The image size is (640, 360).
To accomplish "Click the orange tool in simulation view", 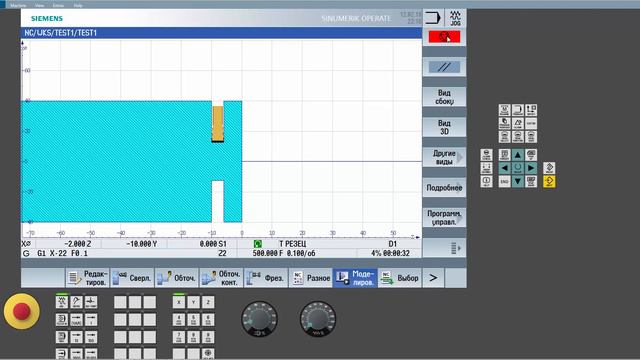I will [218, 124].
